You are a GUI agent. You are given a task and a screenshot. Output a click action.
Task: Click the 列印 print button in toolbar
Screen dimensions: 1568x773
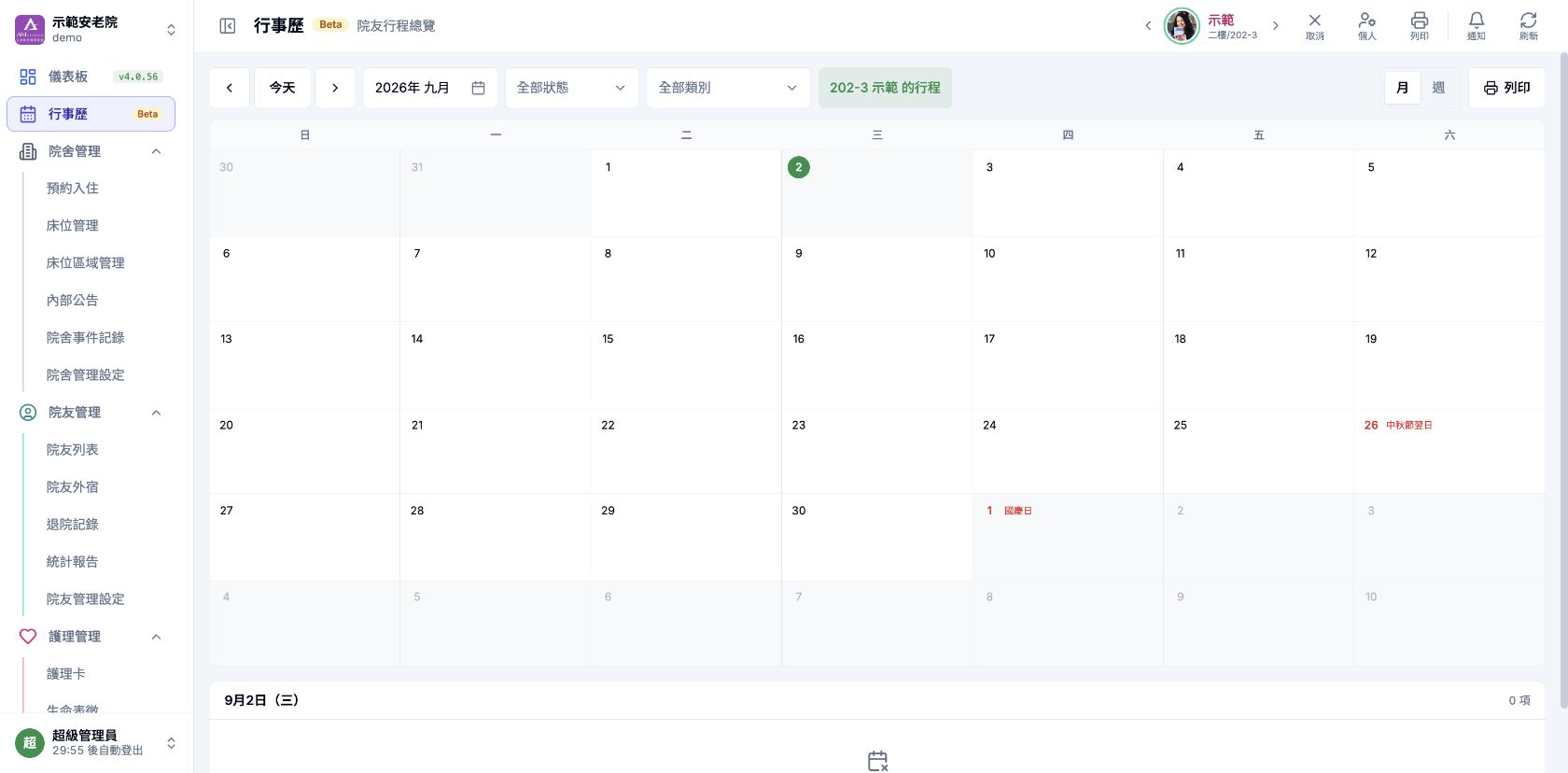tap(1506, 88)
